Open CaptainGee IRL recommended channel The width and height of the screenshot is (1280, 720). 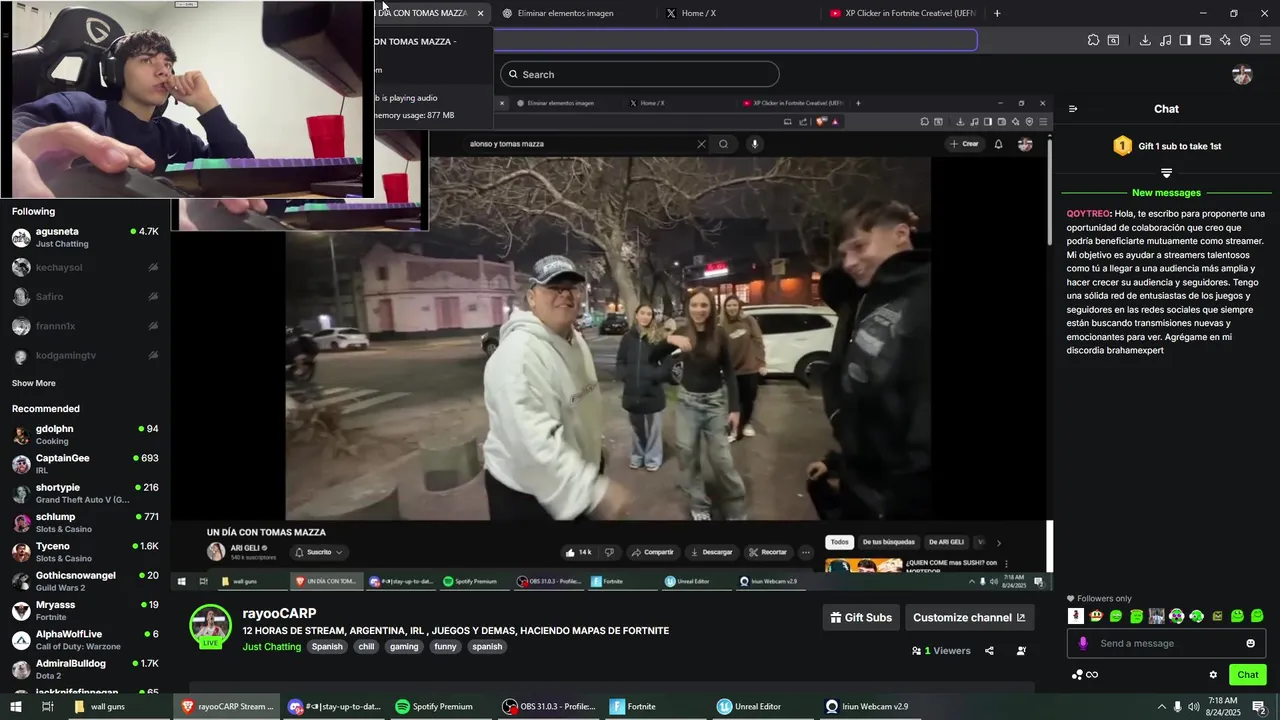pyautogui.click(x=85, y=464)
